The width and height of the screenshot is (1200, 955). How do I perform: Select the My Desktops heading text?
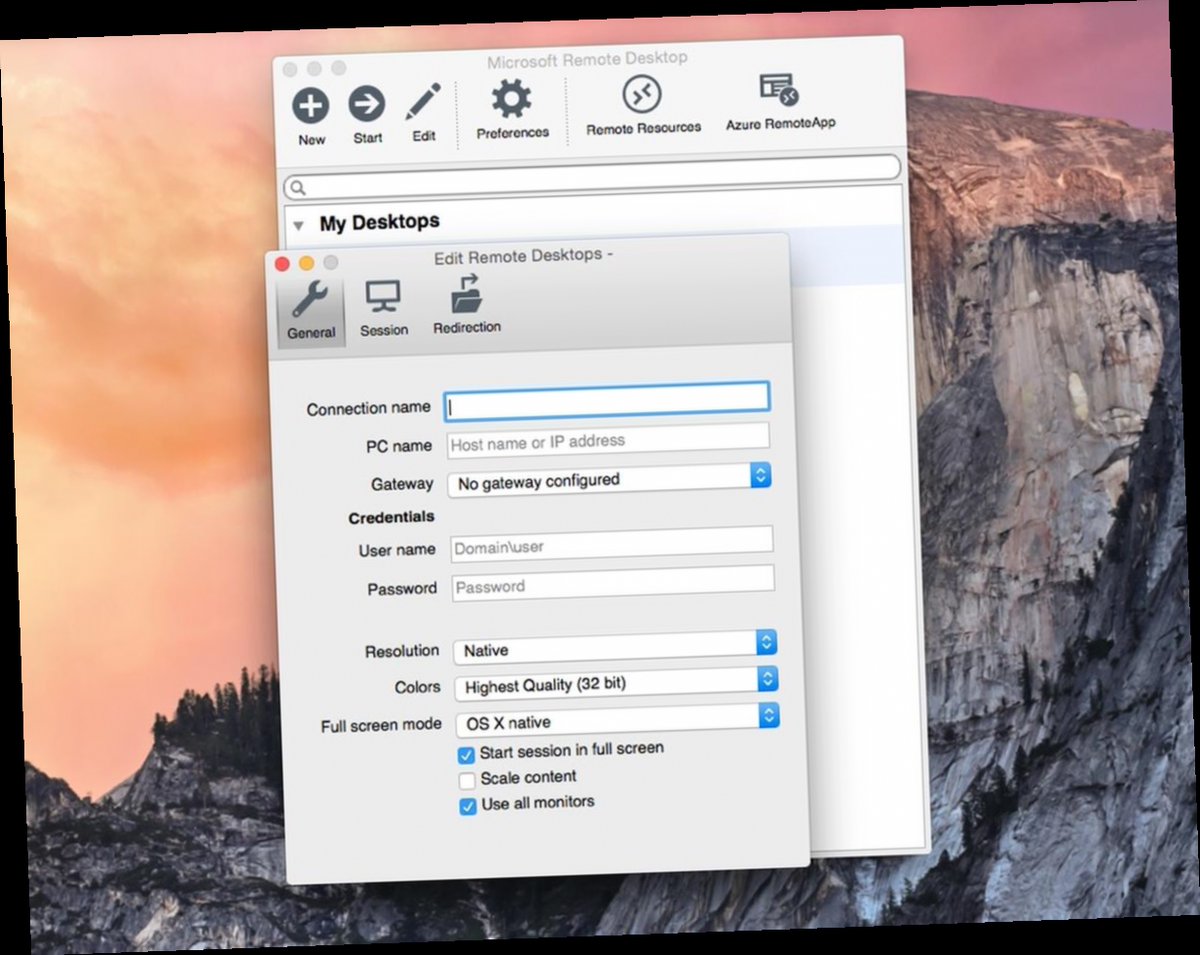point(379,222)
